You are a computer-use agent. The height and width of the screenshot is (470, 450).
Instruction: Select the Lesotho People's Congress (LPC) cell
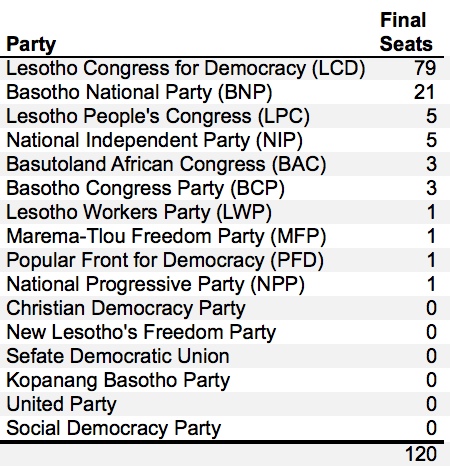point(158,117)
